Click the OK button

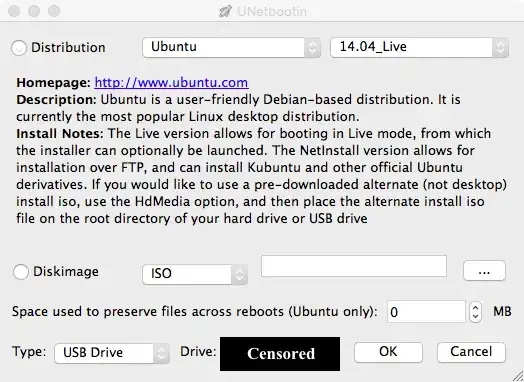click(x=388, y=352)
